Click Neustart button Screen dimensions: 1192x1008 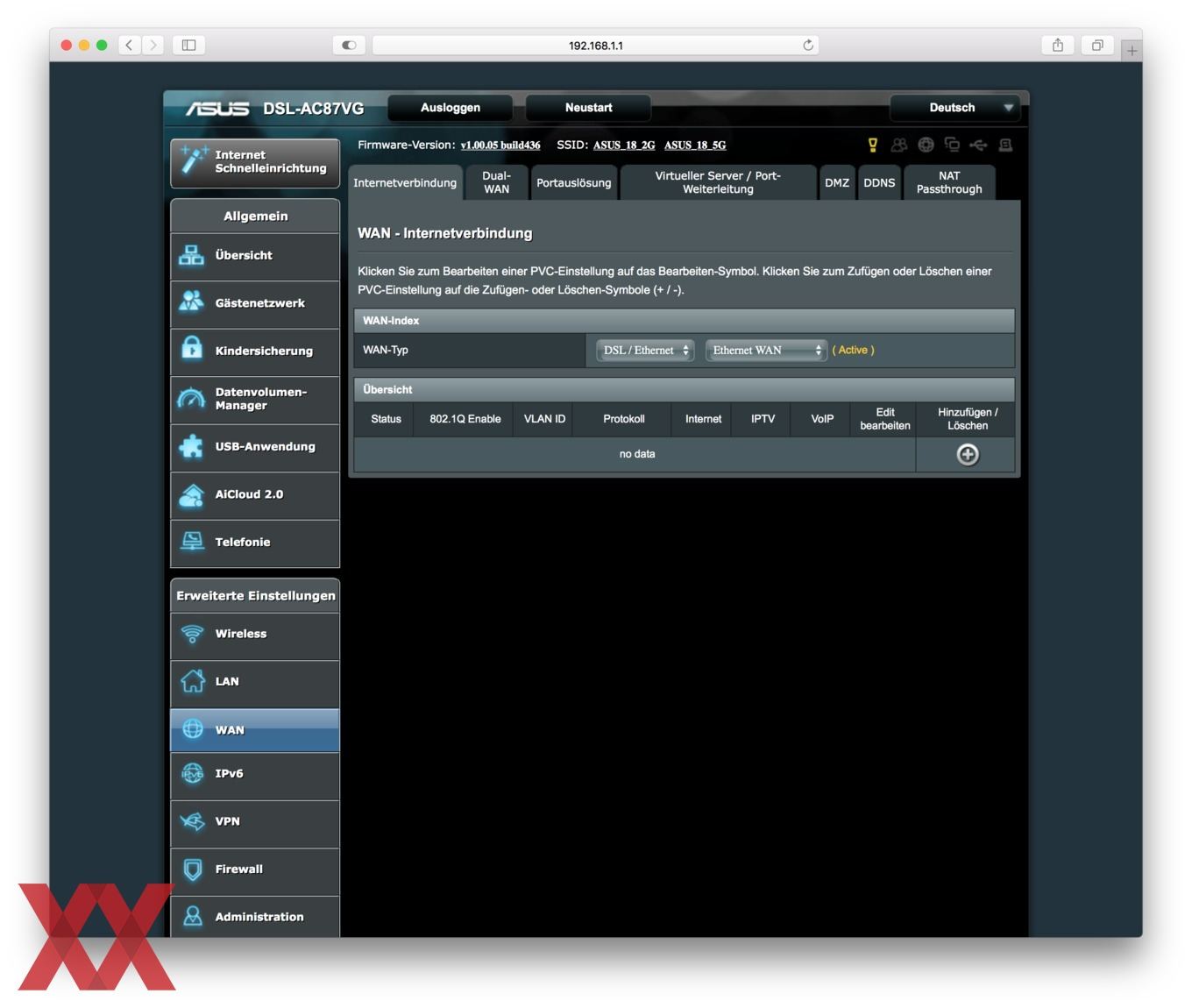(588, 108)
